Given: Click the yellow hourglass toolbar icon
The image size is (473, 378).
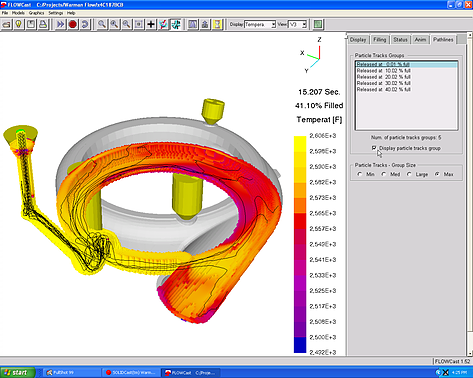Looking at the screenshot, I should point(217,24).
